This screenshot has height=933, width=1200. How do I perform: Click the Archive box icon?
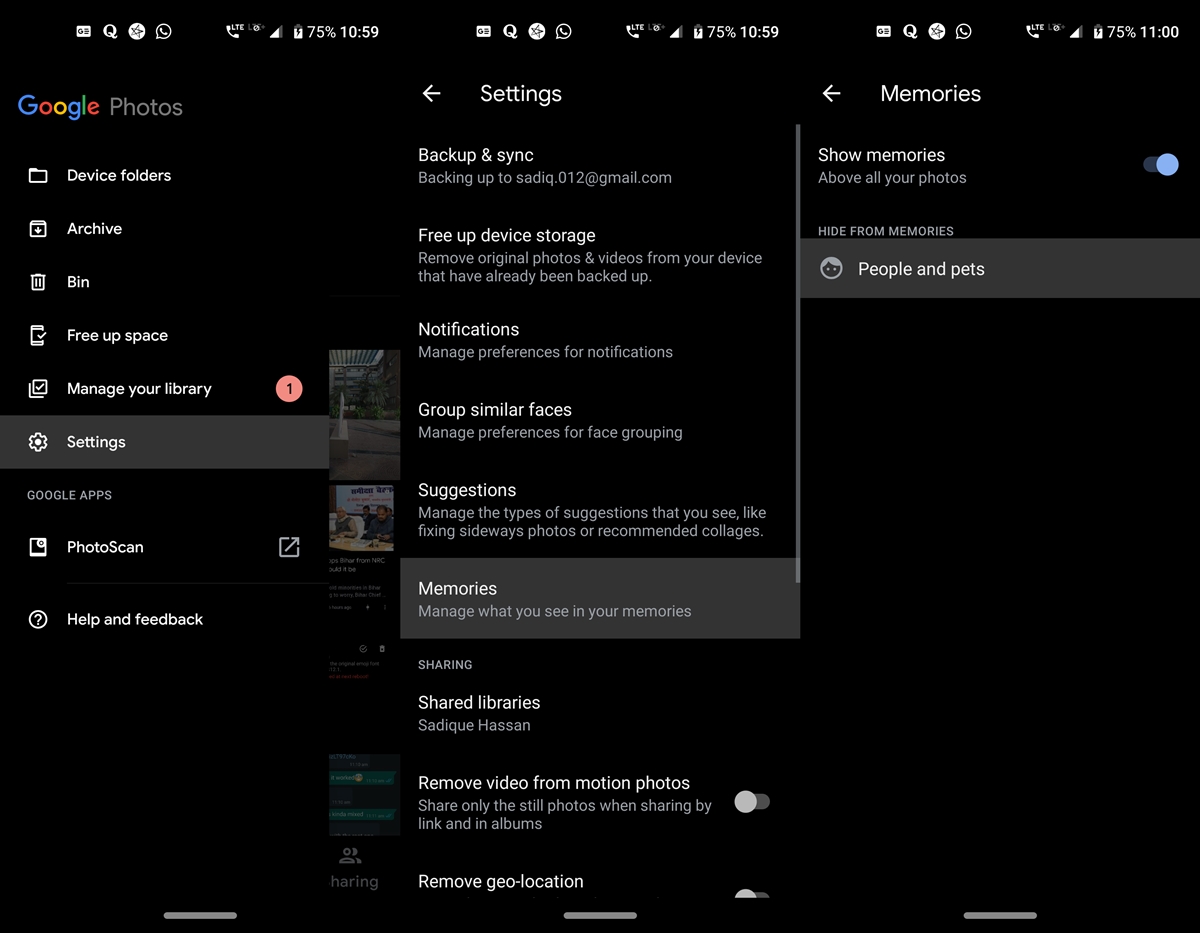38,229
